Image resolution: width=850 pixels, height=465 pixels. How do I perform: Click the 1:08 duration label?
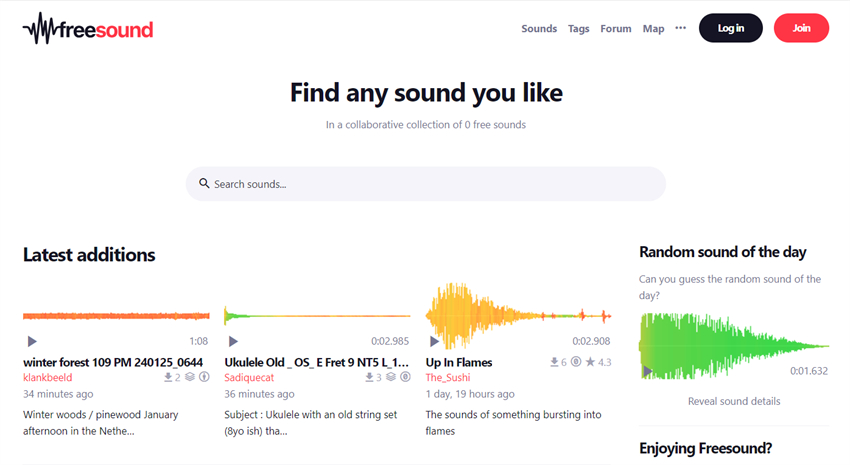tap(198, 341)
